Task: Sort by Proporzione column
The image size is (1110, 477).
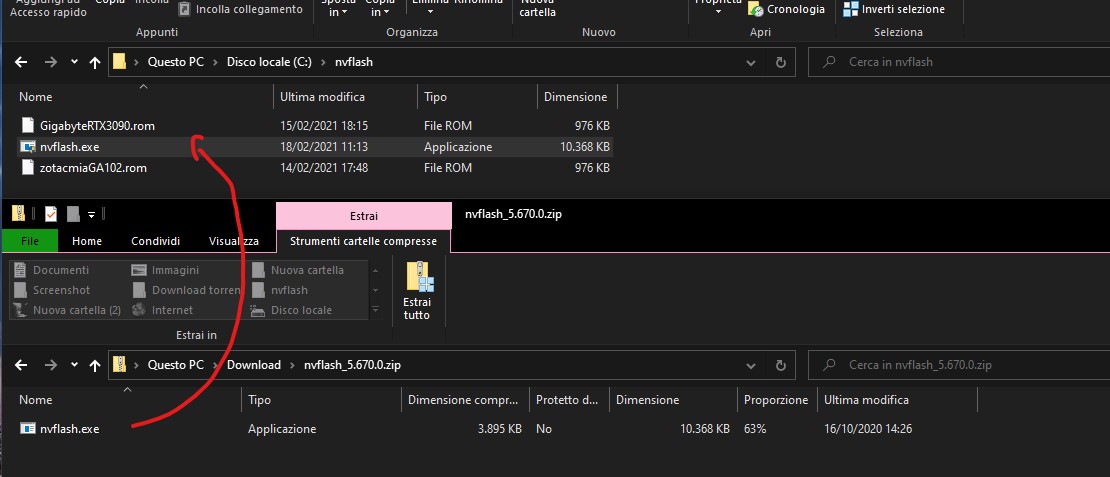Action: coord(776,401)
